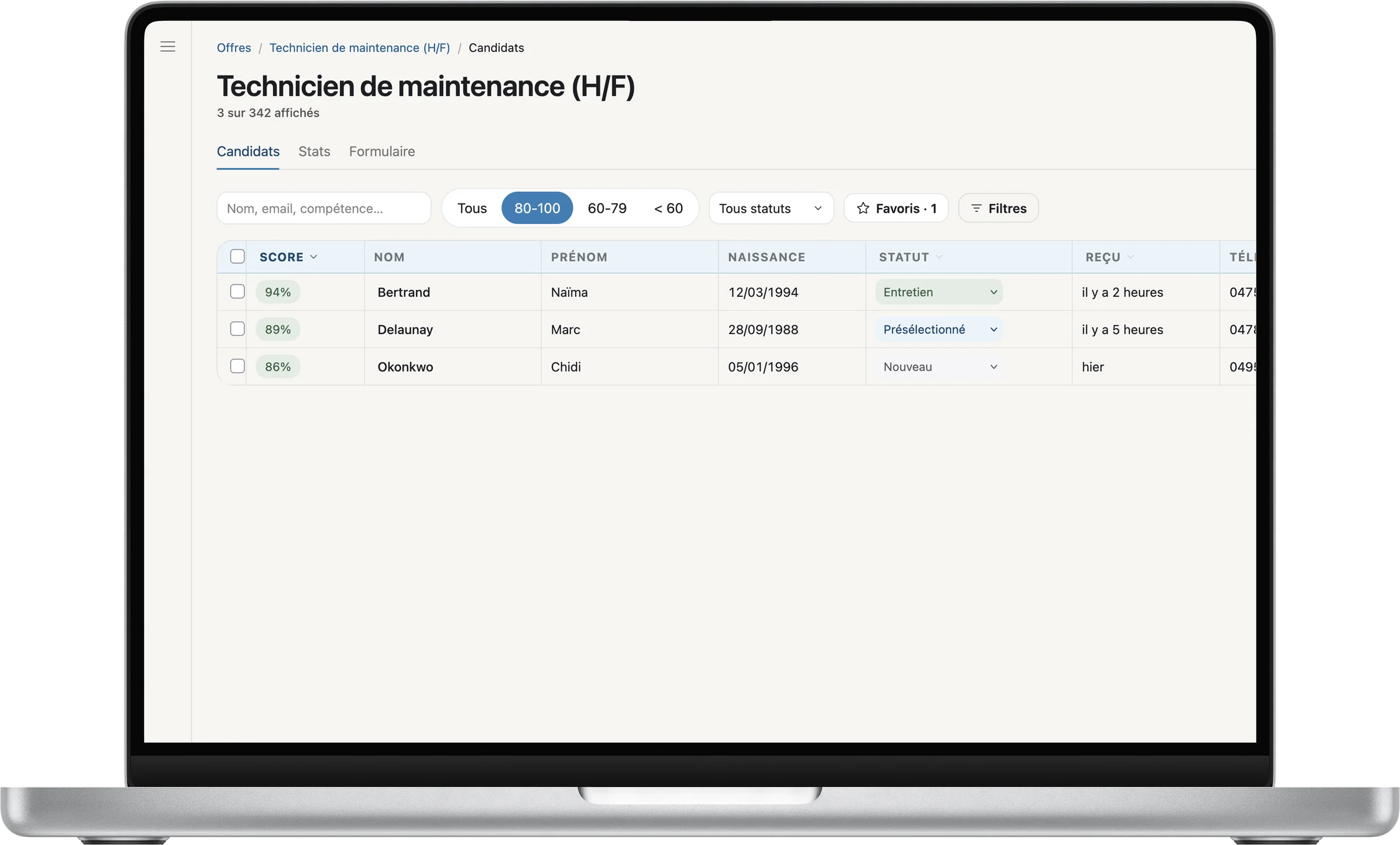Click the filter lines icon in Filtres
The height and width of the screenshot is (845, 1400).
pos(976,208)
